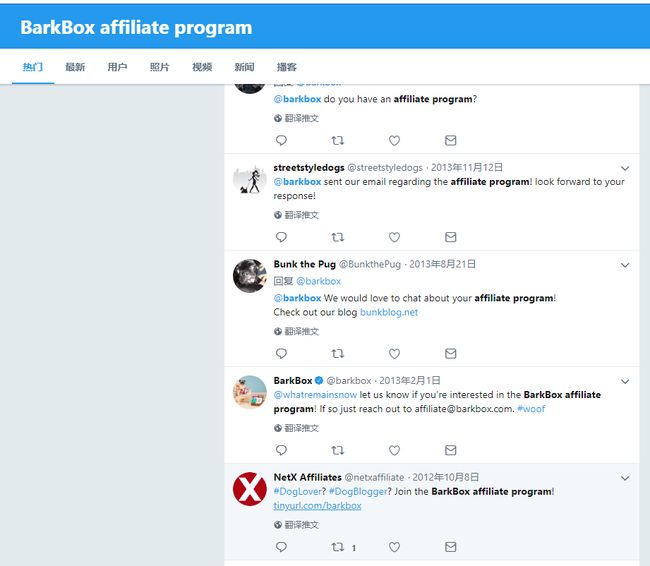Screen dimensions: 650x566
Task: Reply to Bunk the Pug's tweet
Action: pos(281,353)
